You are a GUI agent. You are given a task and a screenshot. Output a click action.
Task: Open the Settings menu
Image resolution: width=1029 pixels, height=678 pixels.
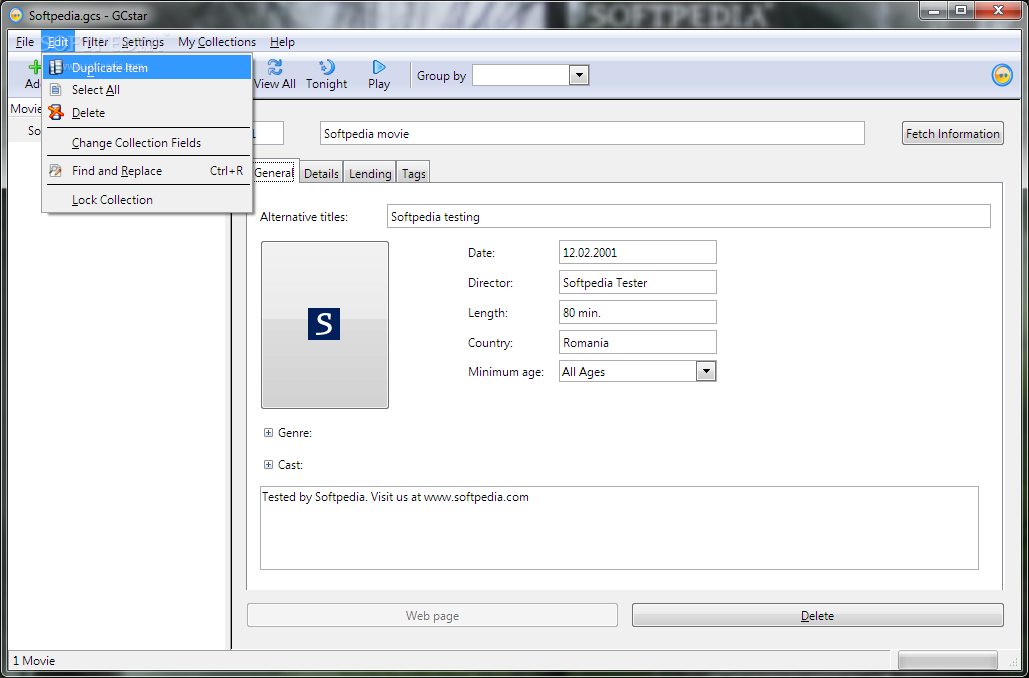(x=143, y=42)
